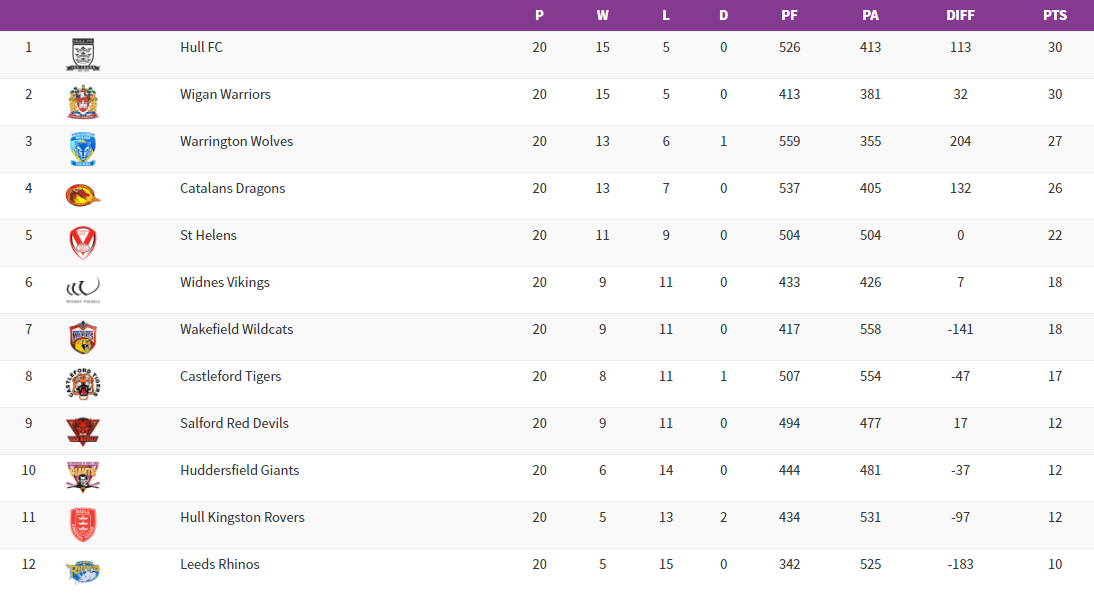Select the Wakefield Wildcats crest
Viewport: 1094px width, 610px height.
(83, 337)
